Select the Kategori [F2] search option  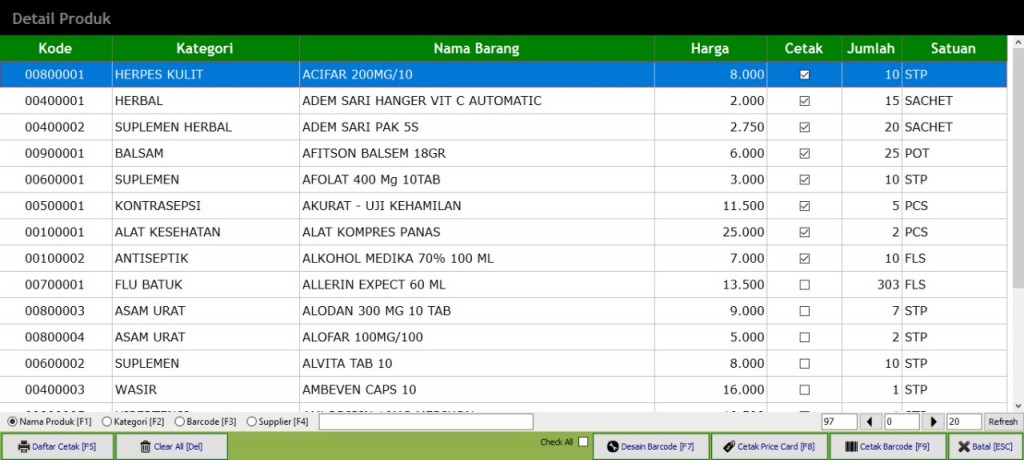107,422
